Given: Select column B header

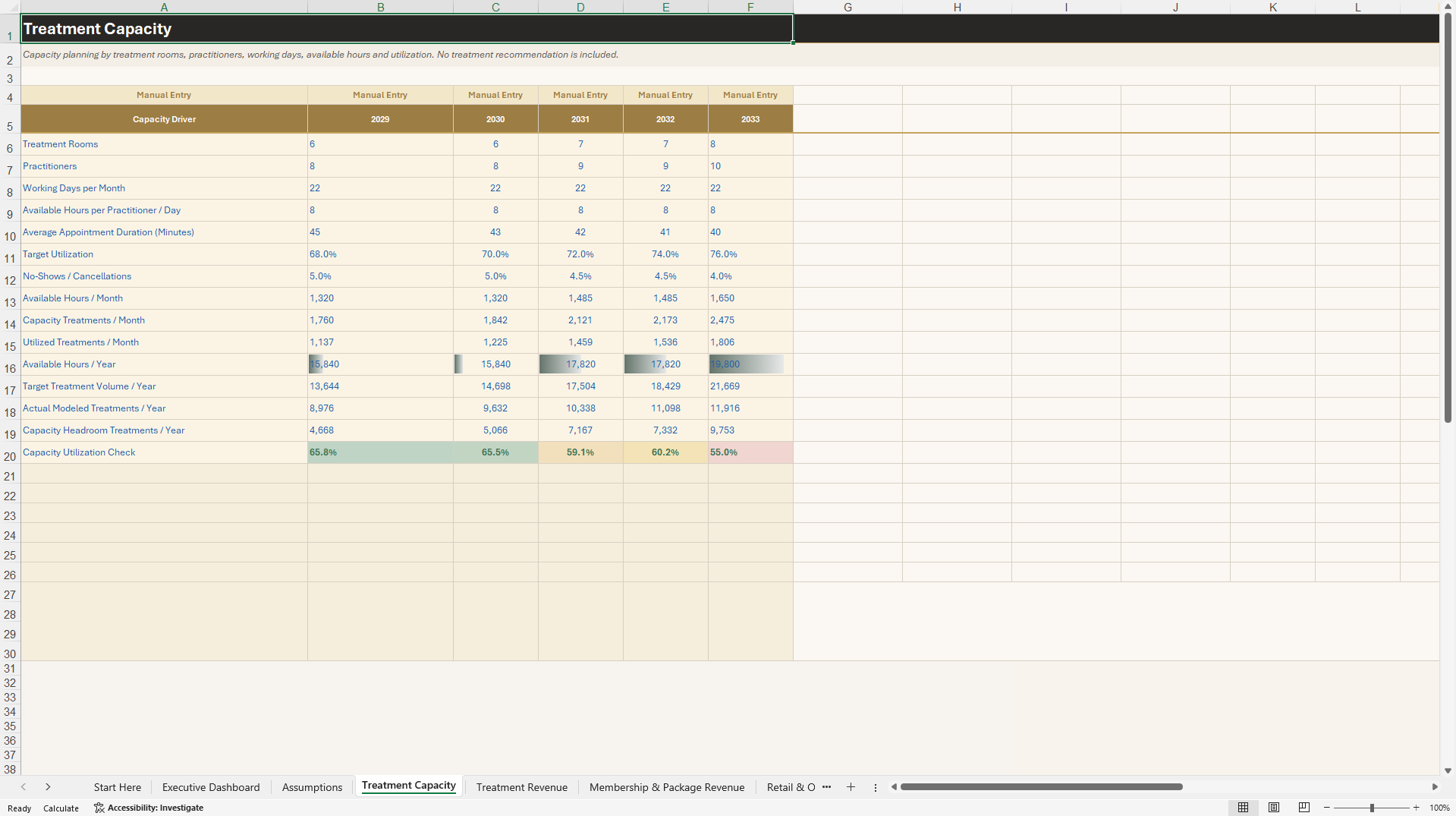Looking at the screenshot, I should click(x=380, y=7).
